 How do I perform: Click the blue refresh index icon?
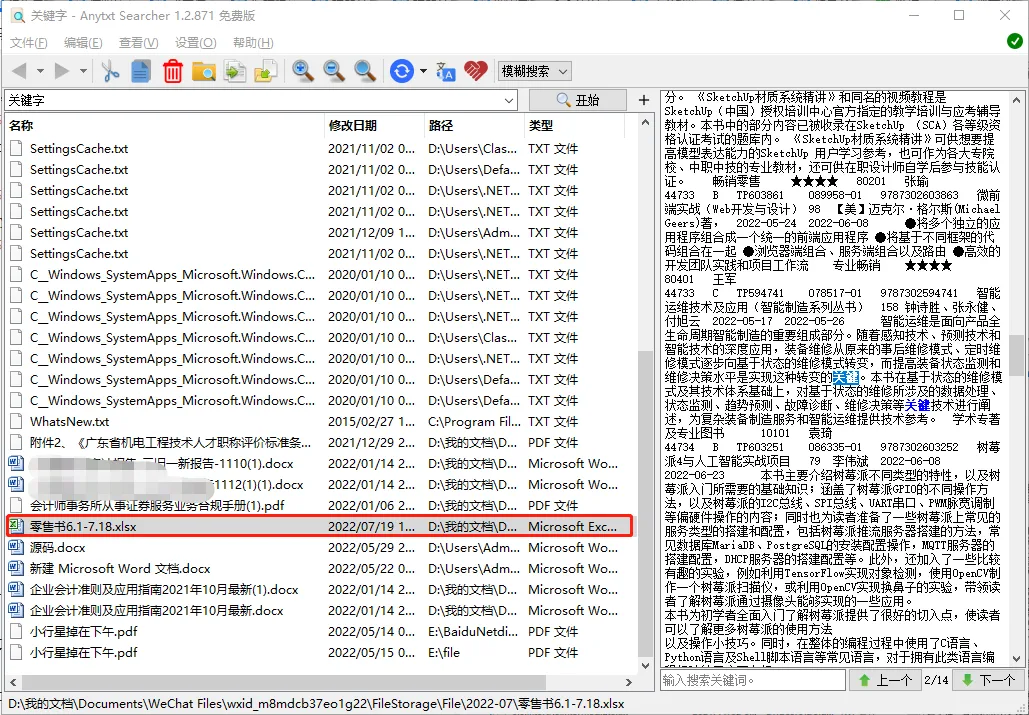(402, 70)
